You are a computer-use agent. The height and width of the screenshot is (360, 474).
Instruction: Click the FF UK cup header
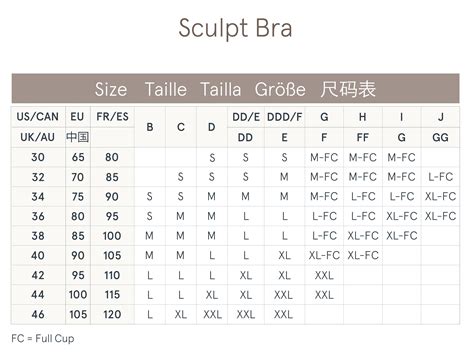click(363, 137)
